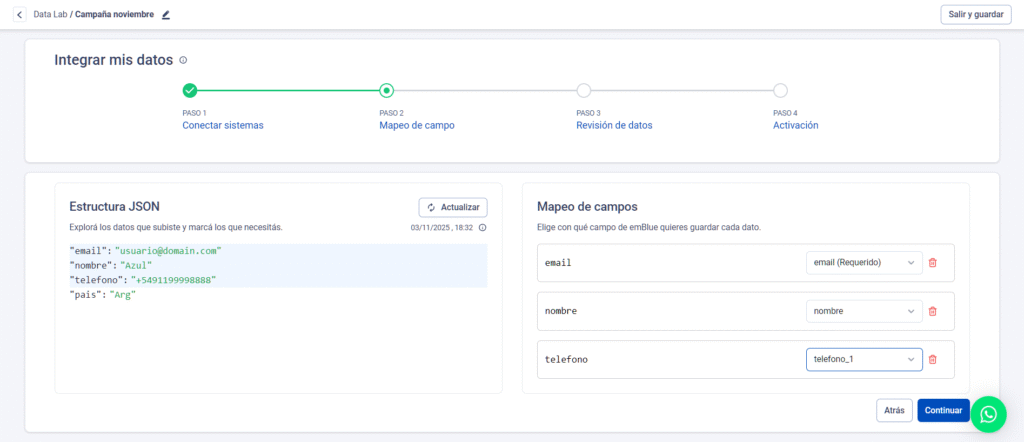Click the Continuar button

(x=943, y=410)
